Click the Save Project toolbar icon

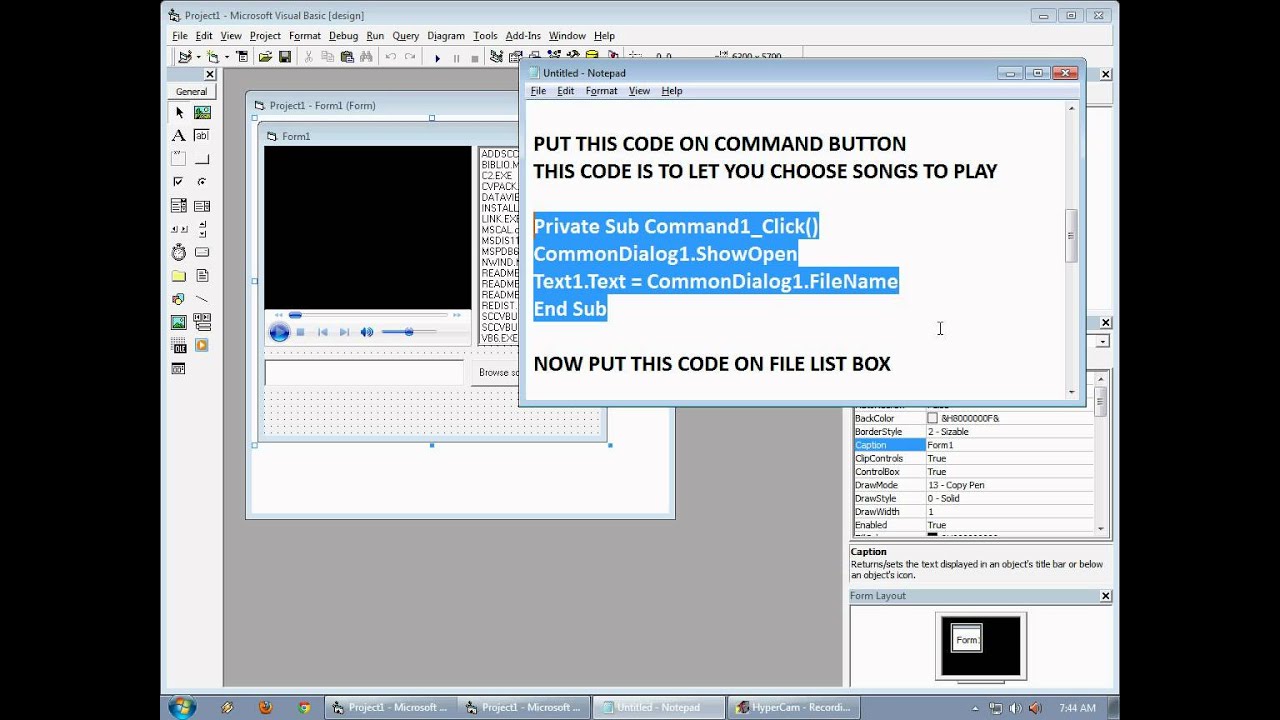click(285, 57)
